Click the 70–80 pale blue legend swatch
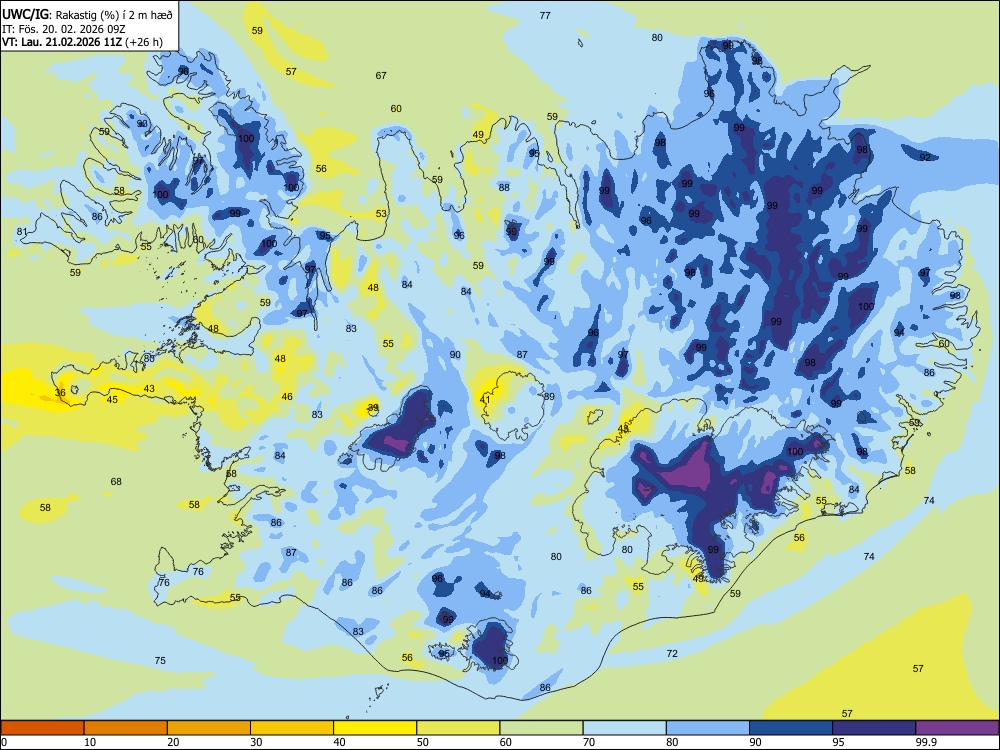This screenshot has height=750, width=1000. [624, 728]
